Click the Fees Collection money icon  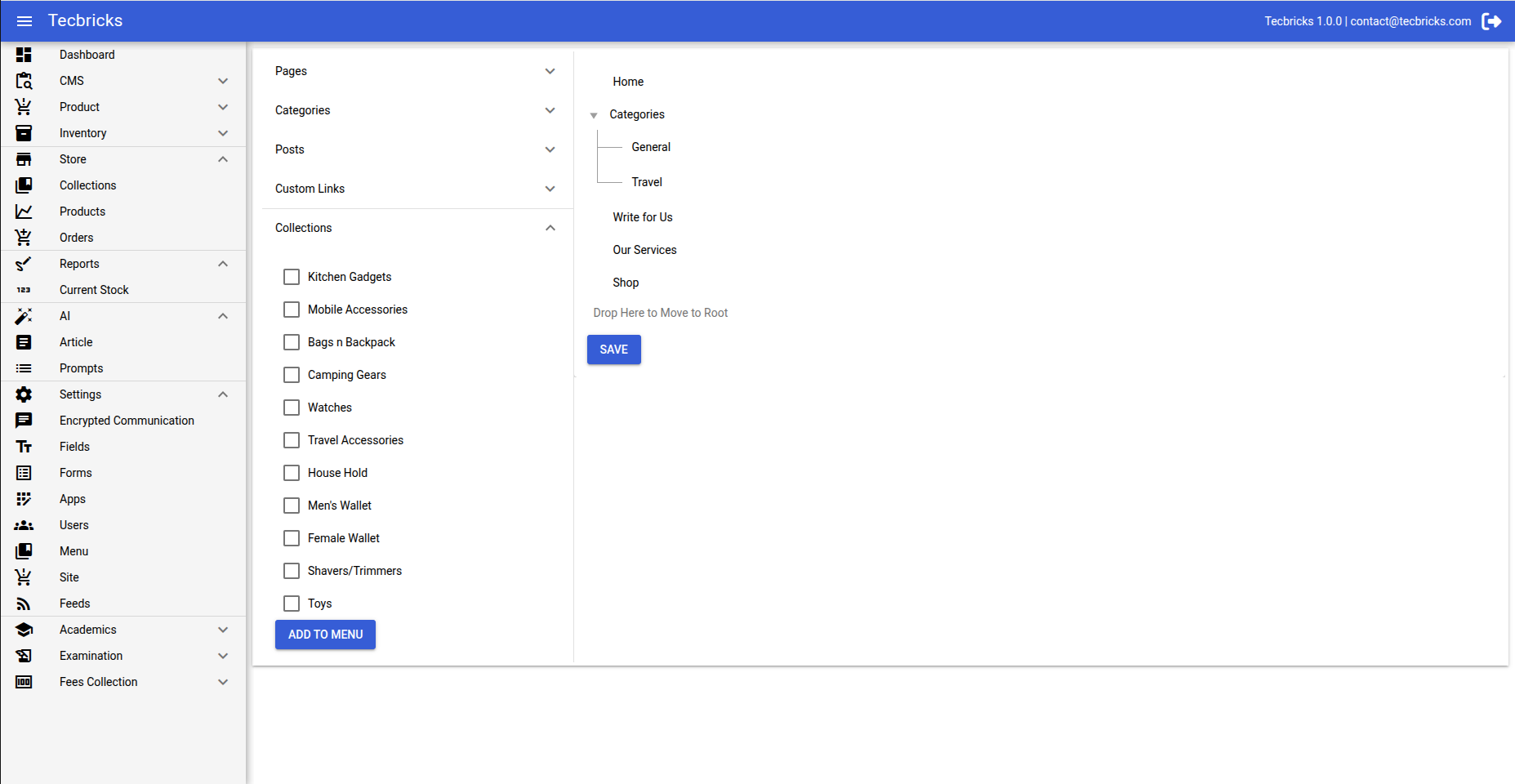(x=24, y=682)
